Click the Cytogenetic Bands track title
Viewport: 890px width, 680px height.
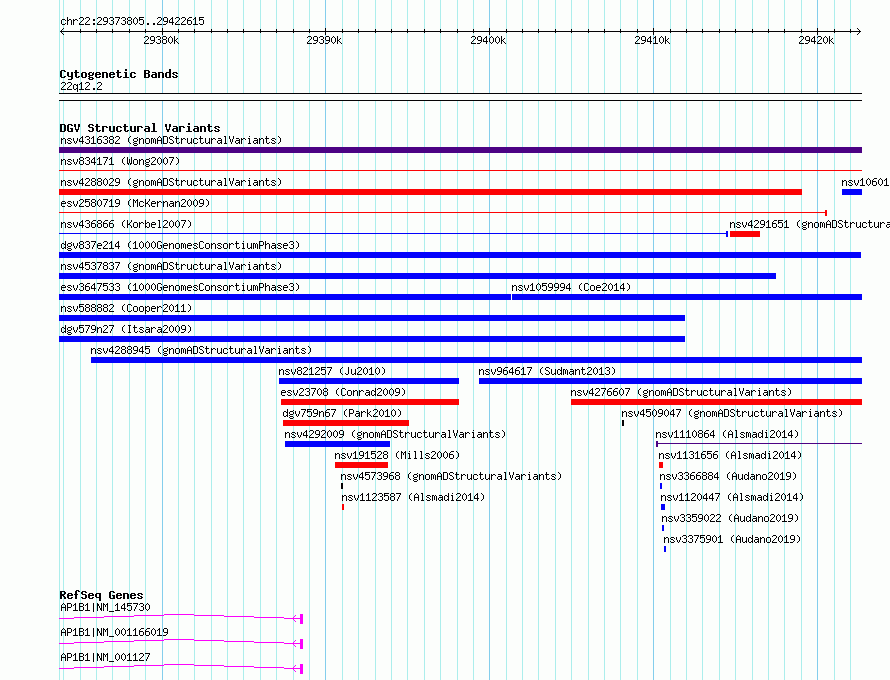coord(119,74)
